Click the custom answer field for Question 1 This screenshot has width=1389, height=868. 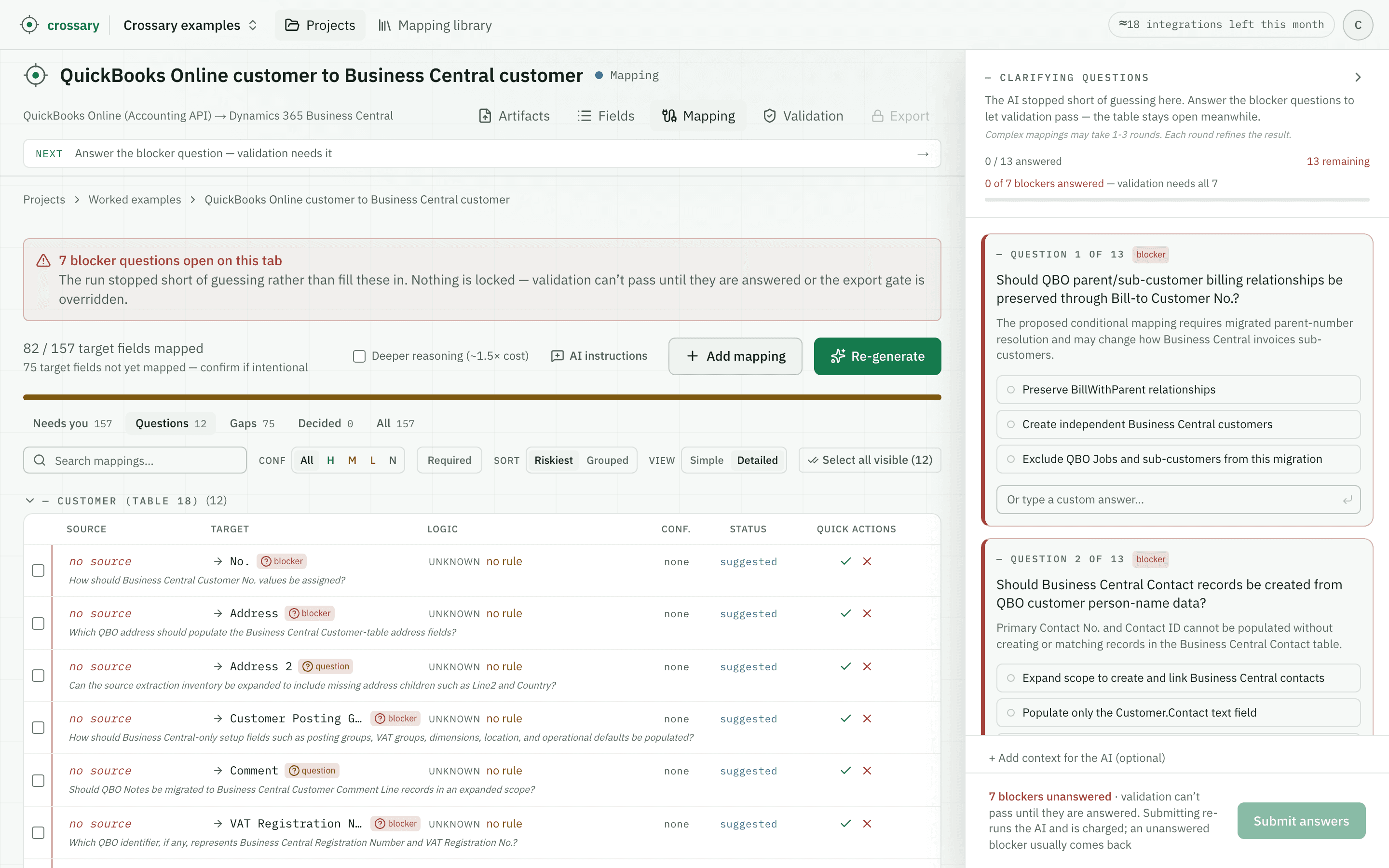click(x=1178, y=500)
